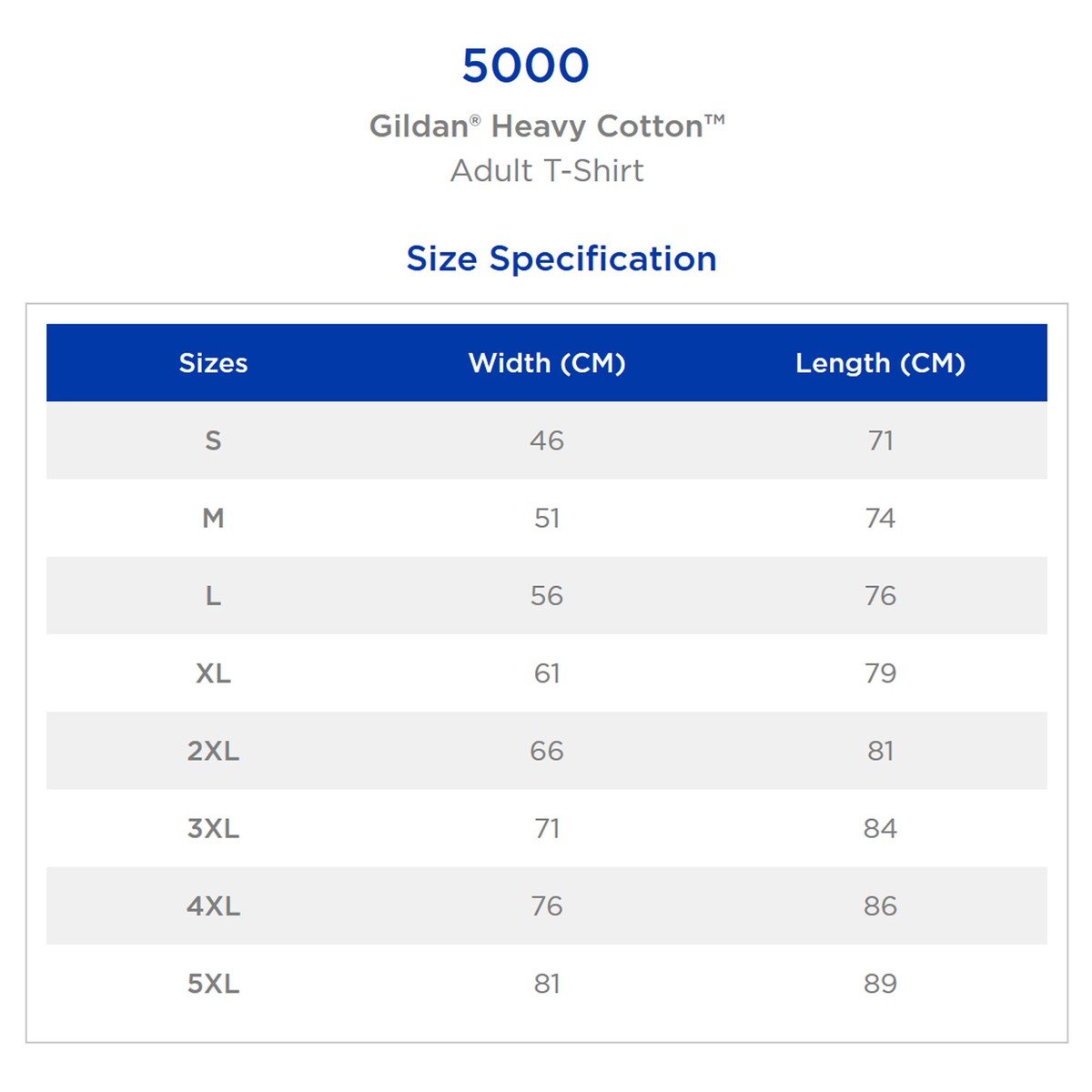The image size is (1092, 1092).
Task: Click the L size row label
Action: coord(213,596)
